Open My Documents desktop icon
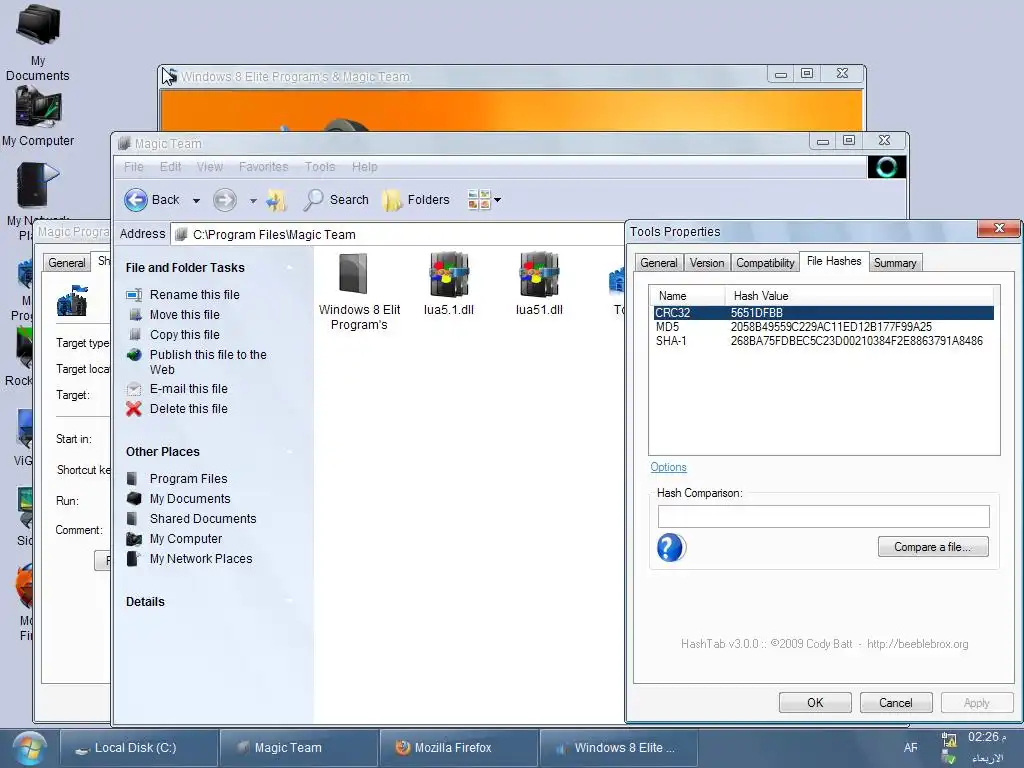 click(x=38, y=43)
